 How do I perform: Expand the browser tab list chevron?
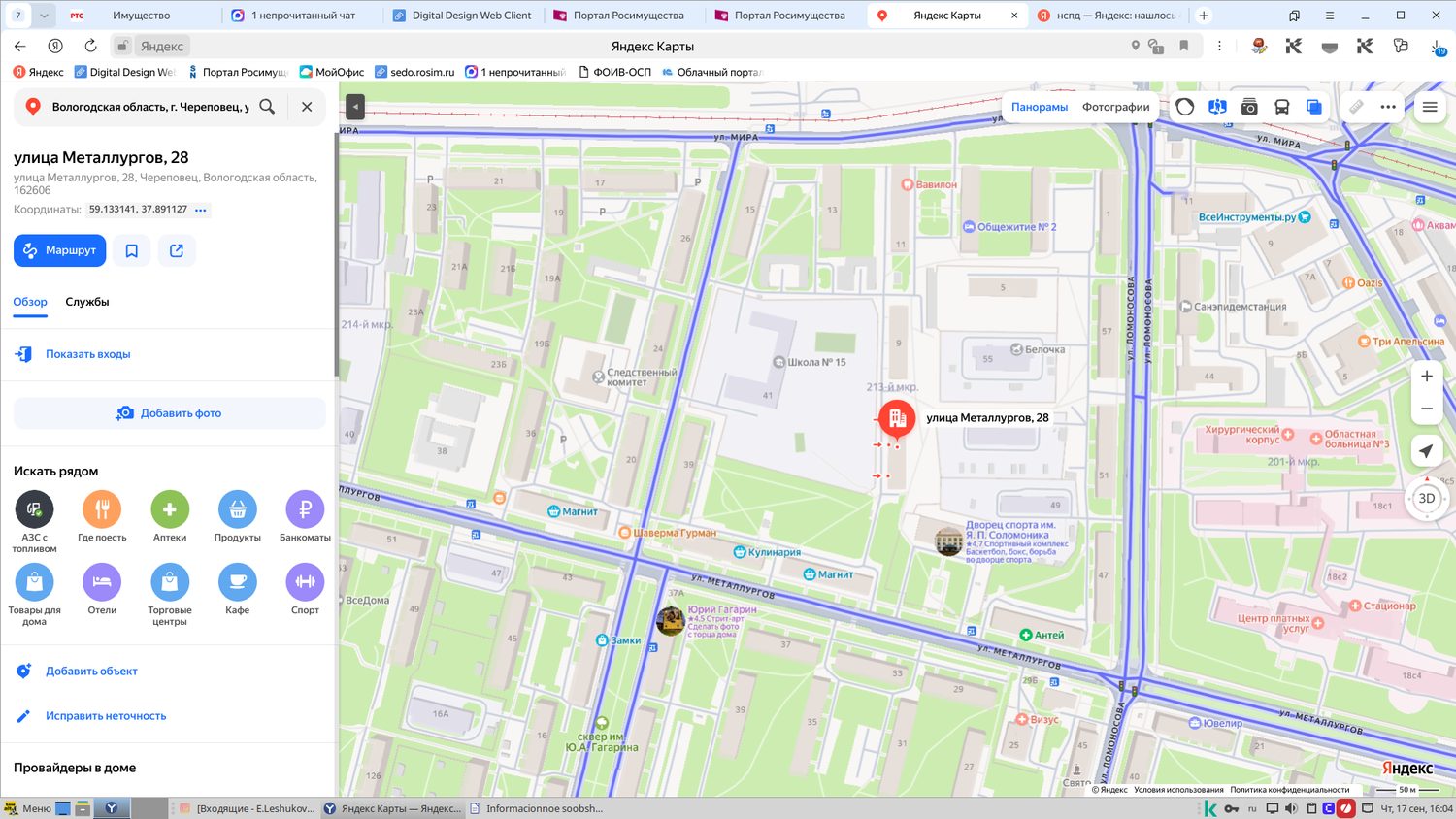45,16
